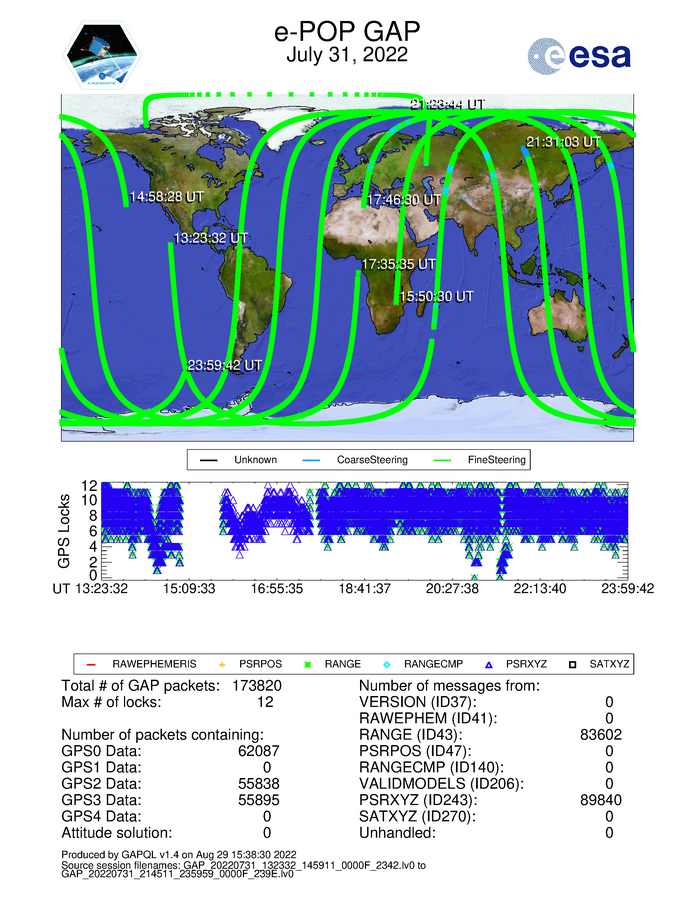Click the 17:46:30 UT map label

pyautogui.click(x=403, y=200)
